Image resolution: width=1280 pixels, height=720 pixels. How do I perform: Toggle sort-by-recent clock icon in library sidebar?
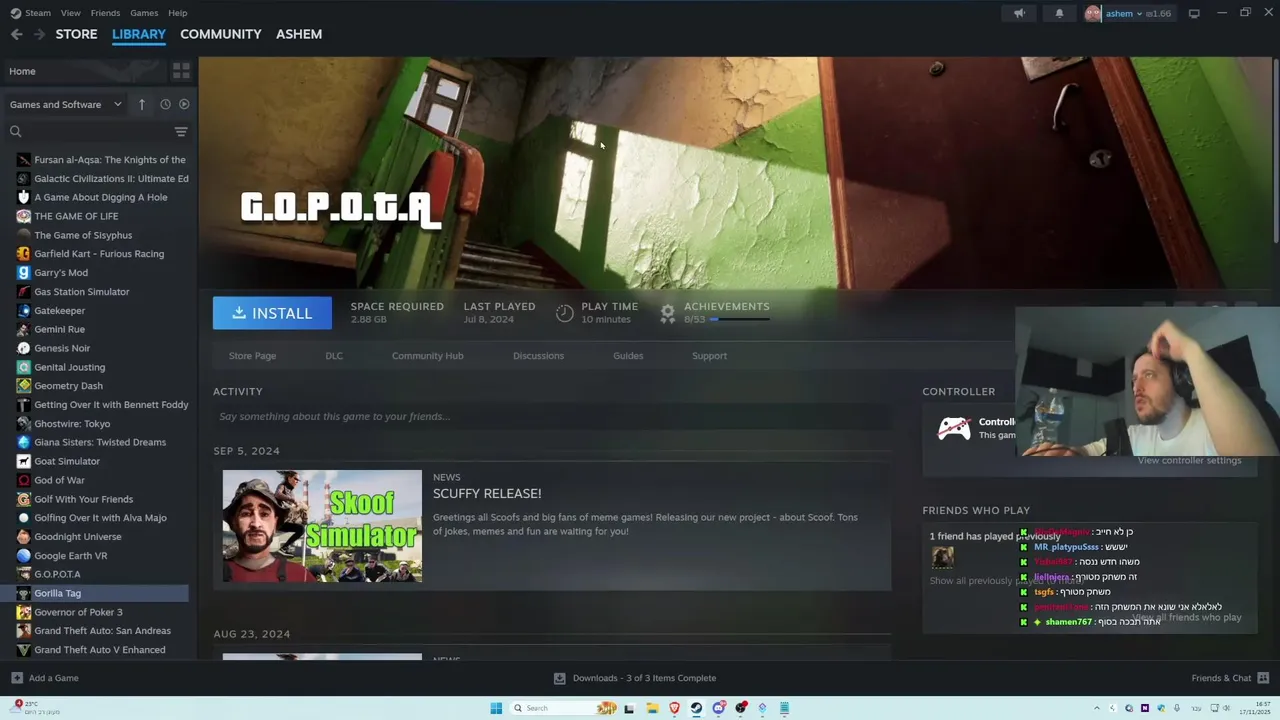[x=165, y=104]
